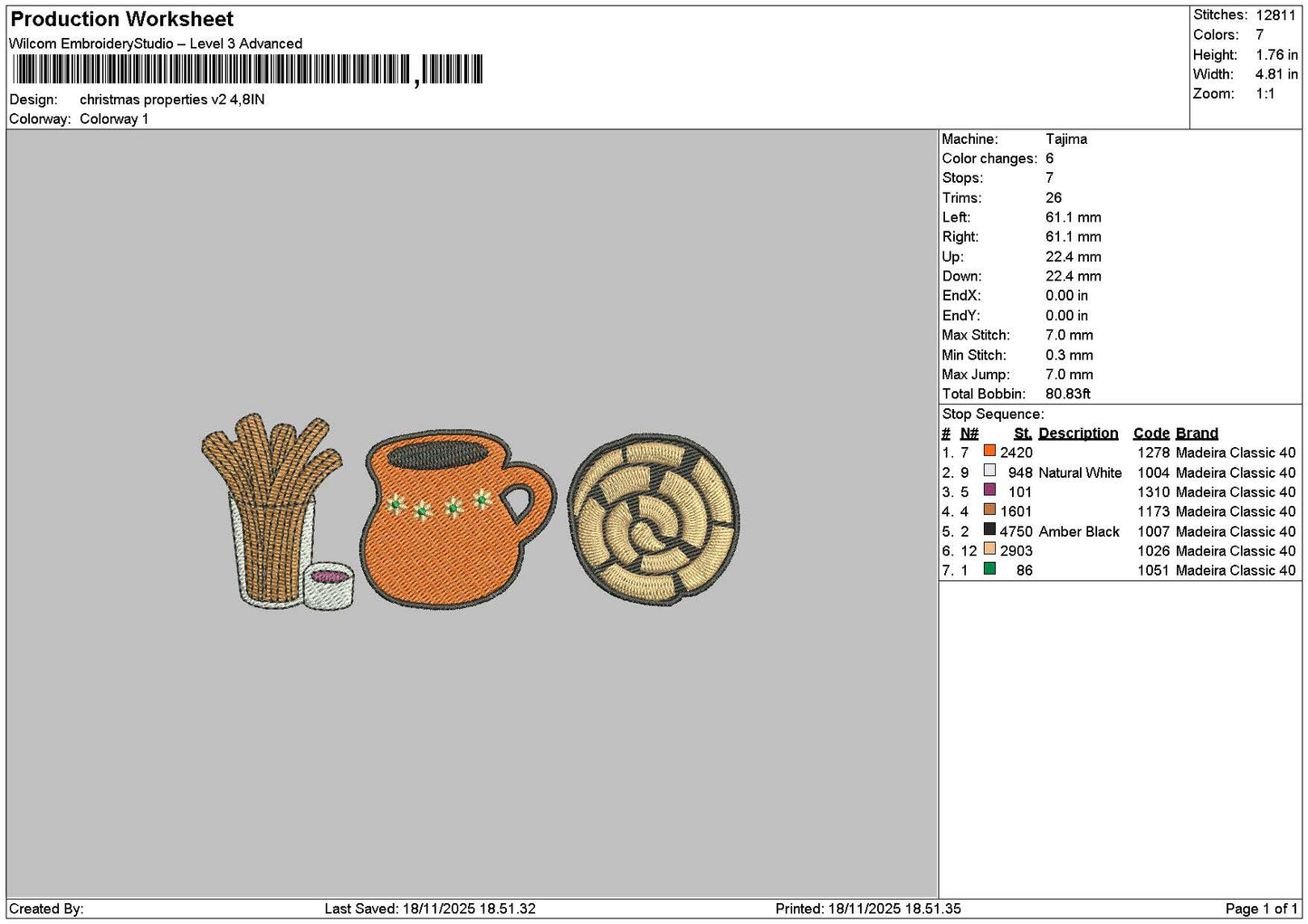Click the barcode in the header
The image size is (1308, 924).
(x=247, y=70)
